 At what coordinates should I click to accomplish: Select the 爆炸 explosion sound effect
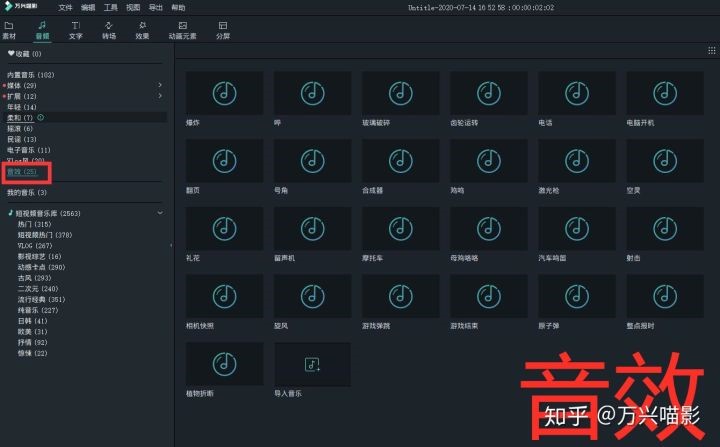pos(225,93)
